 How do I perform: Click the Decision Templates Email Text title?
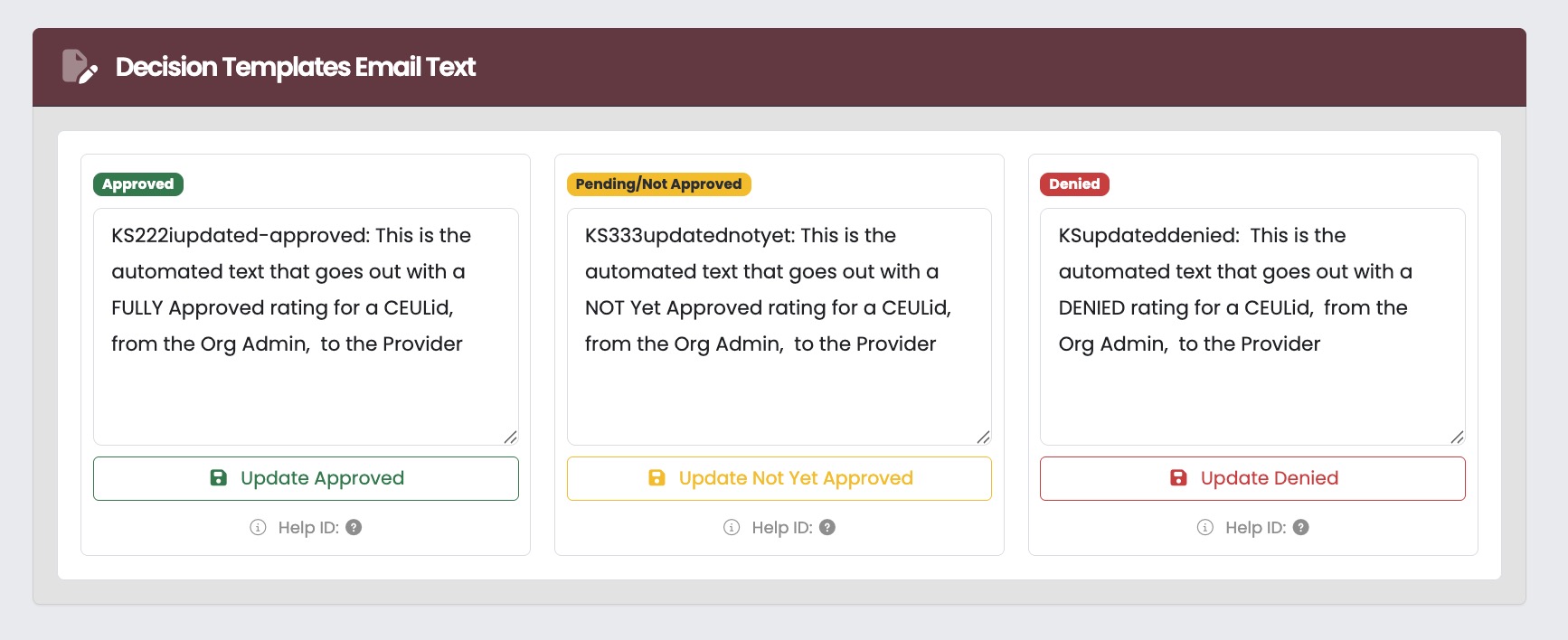coord(296,67)
